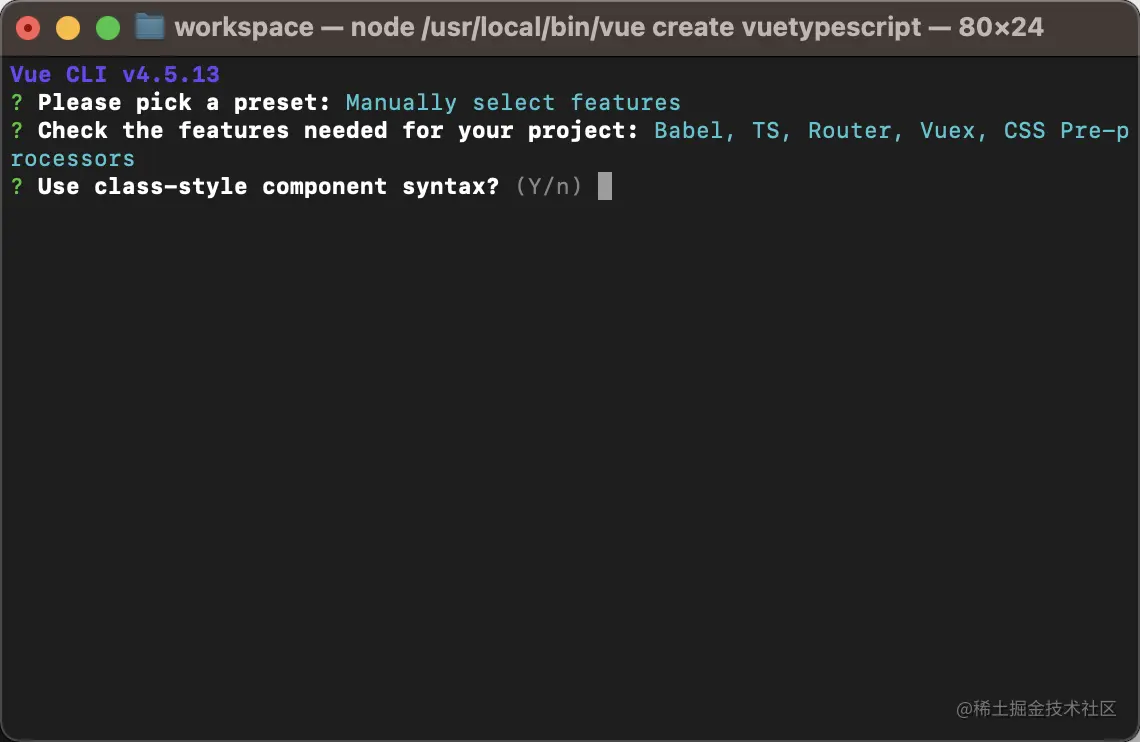Click the folder proxy icon in the title bar
Screen dimensions: 1140x742
[150, 27]
